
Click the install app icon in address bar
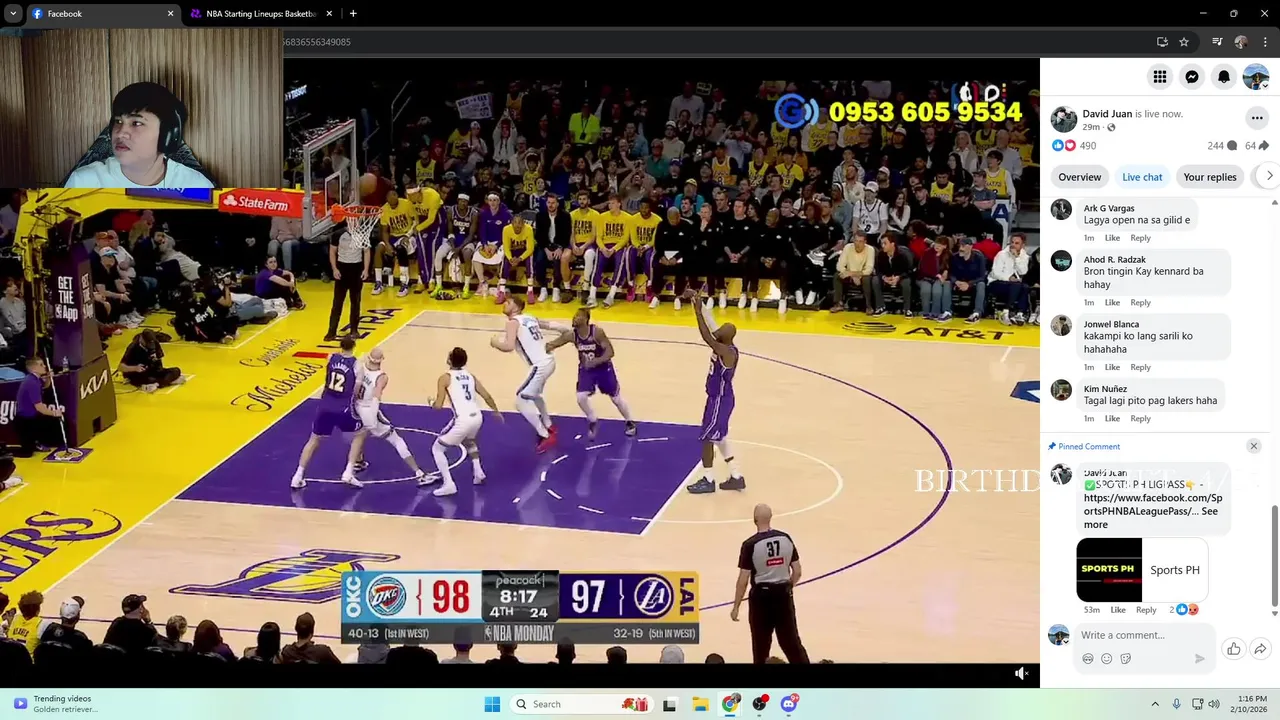(1162, 42)
